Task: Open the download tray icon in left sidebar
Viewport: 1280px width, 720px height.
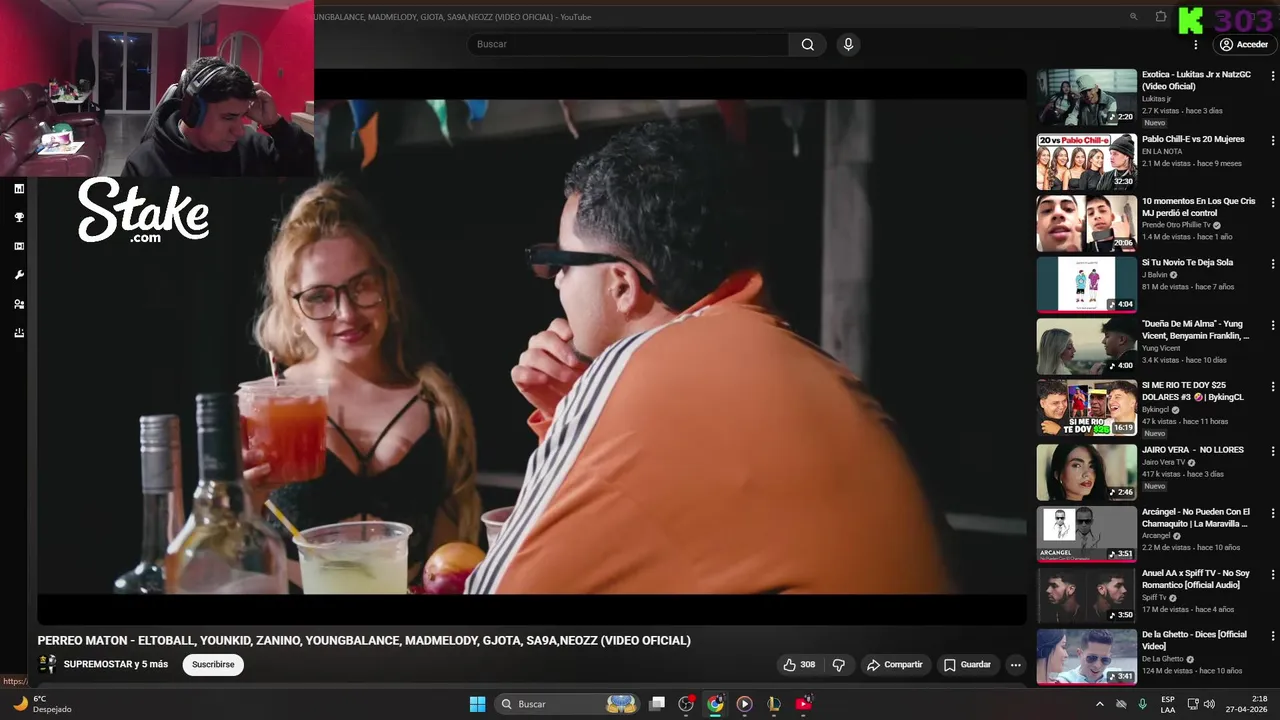Action: click(19, 333)
